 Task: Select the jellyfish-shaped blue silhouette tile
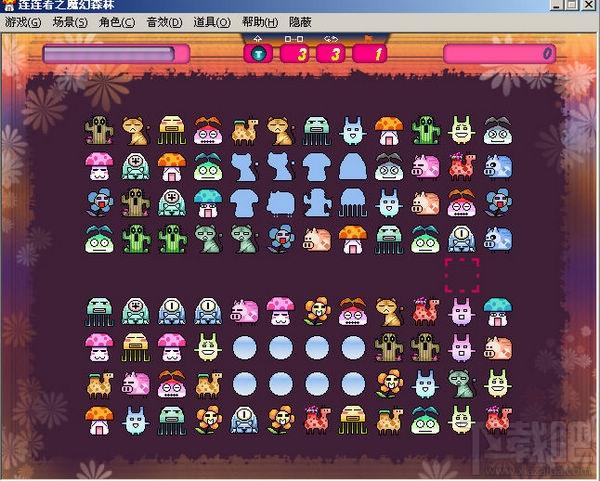[353, 203]
